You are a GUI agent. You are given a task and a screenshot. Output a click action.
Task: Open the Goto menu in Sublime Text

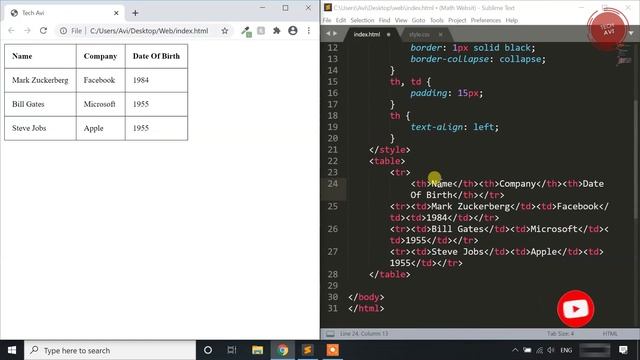pyautogui.click(x=418, y=20)
